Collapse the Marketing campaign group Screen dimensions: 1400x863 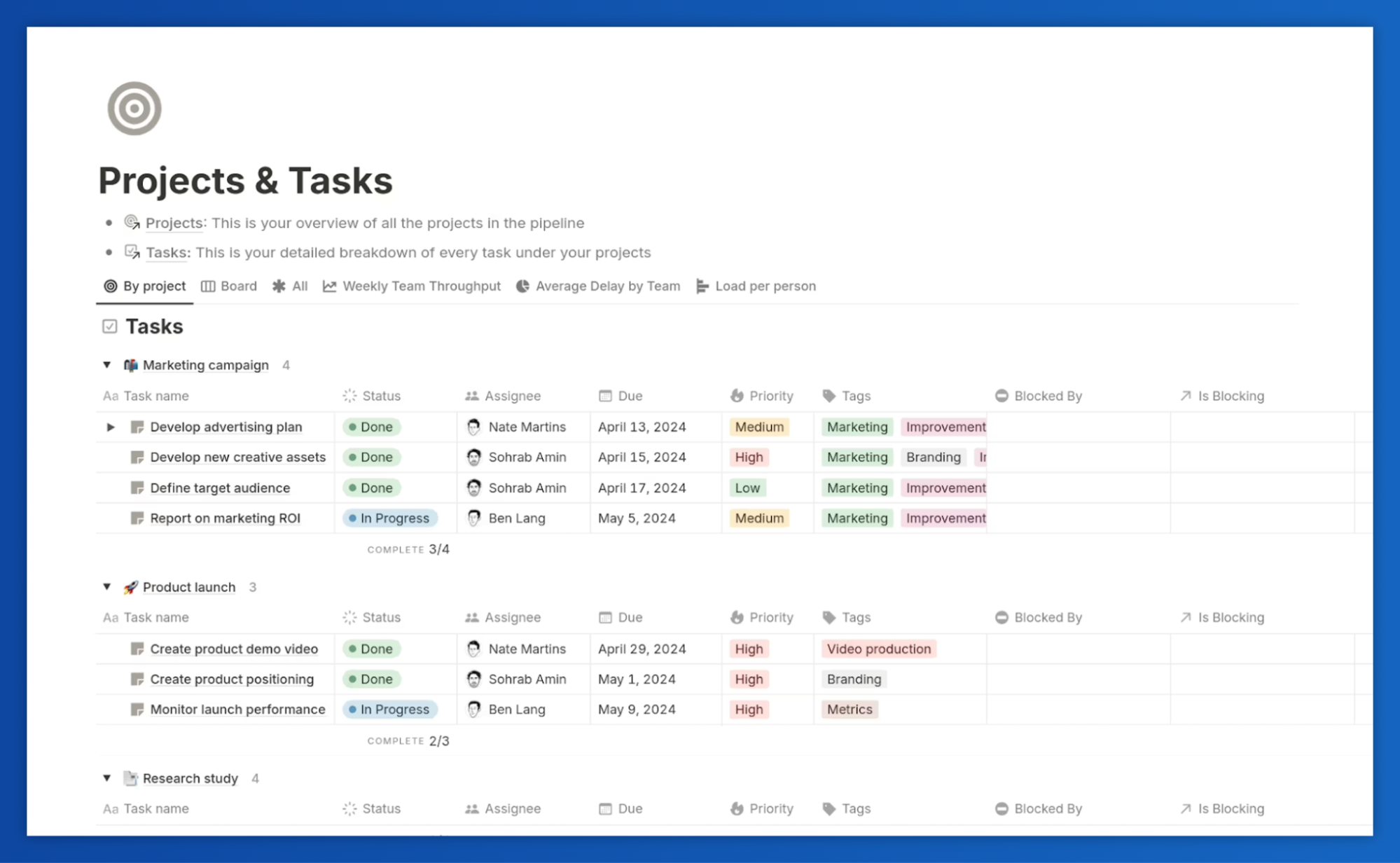[107, 365]
